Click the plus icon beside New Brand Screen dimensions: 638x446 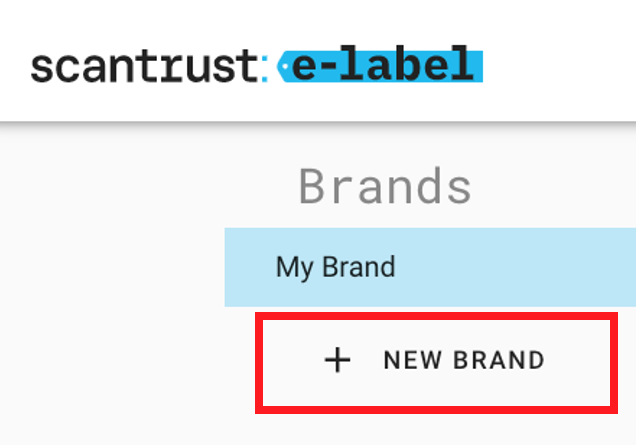click(x=338, y=361)
